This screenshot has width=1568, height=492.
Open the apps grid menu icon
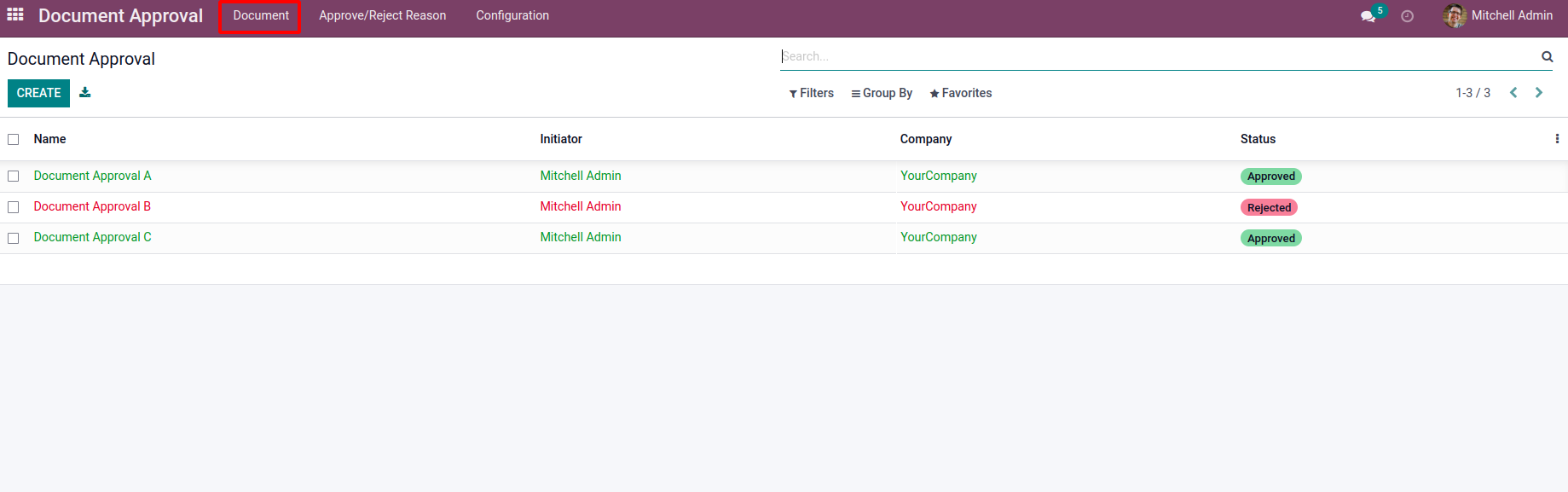[15, 14]
